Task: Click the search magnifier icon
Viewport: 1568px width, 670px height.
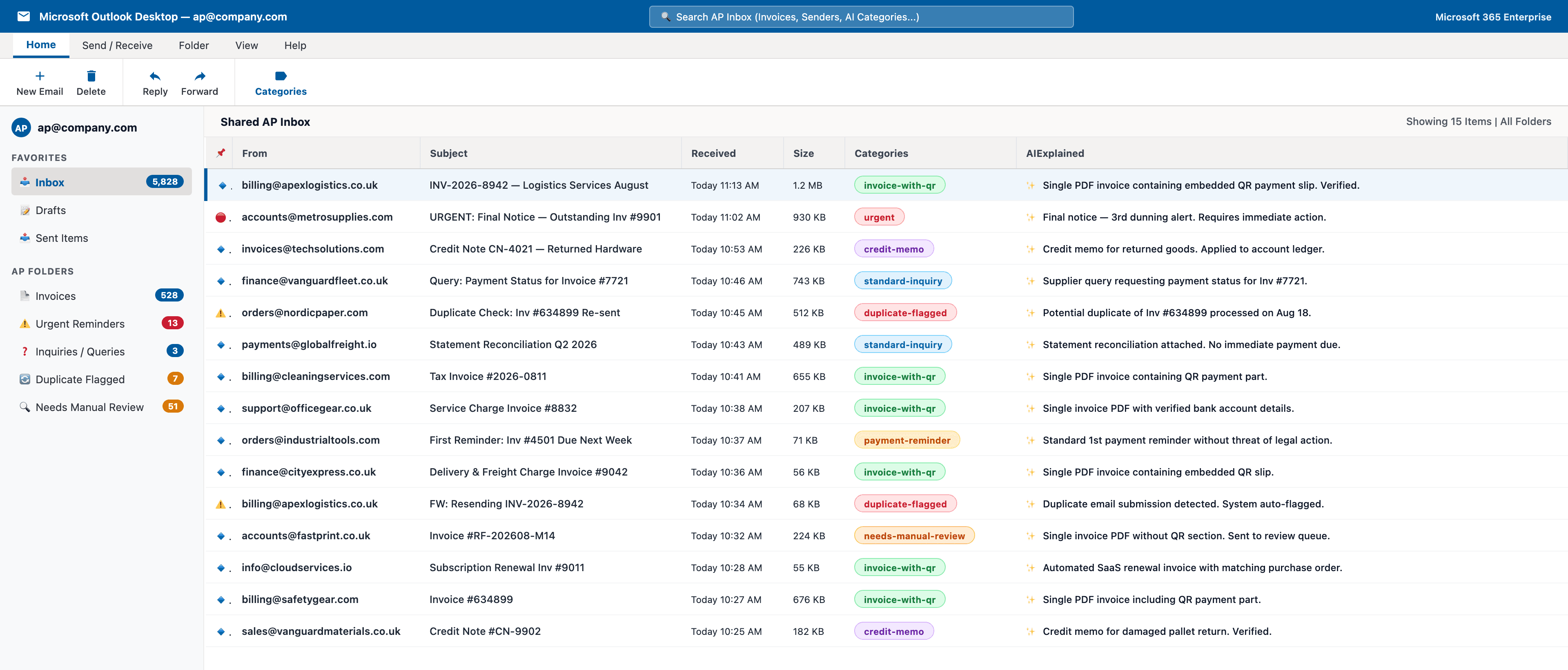Action: 665,17
